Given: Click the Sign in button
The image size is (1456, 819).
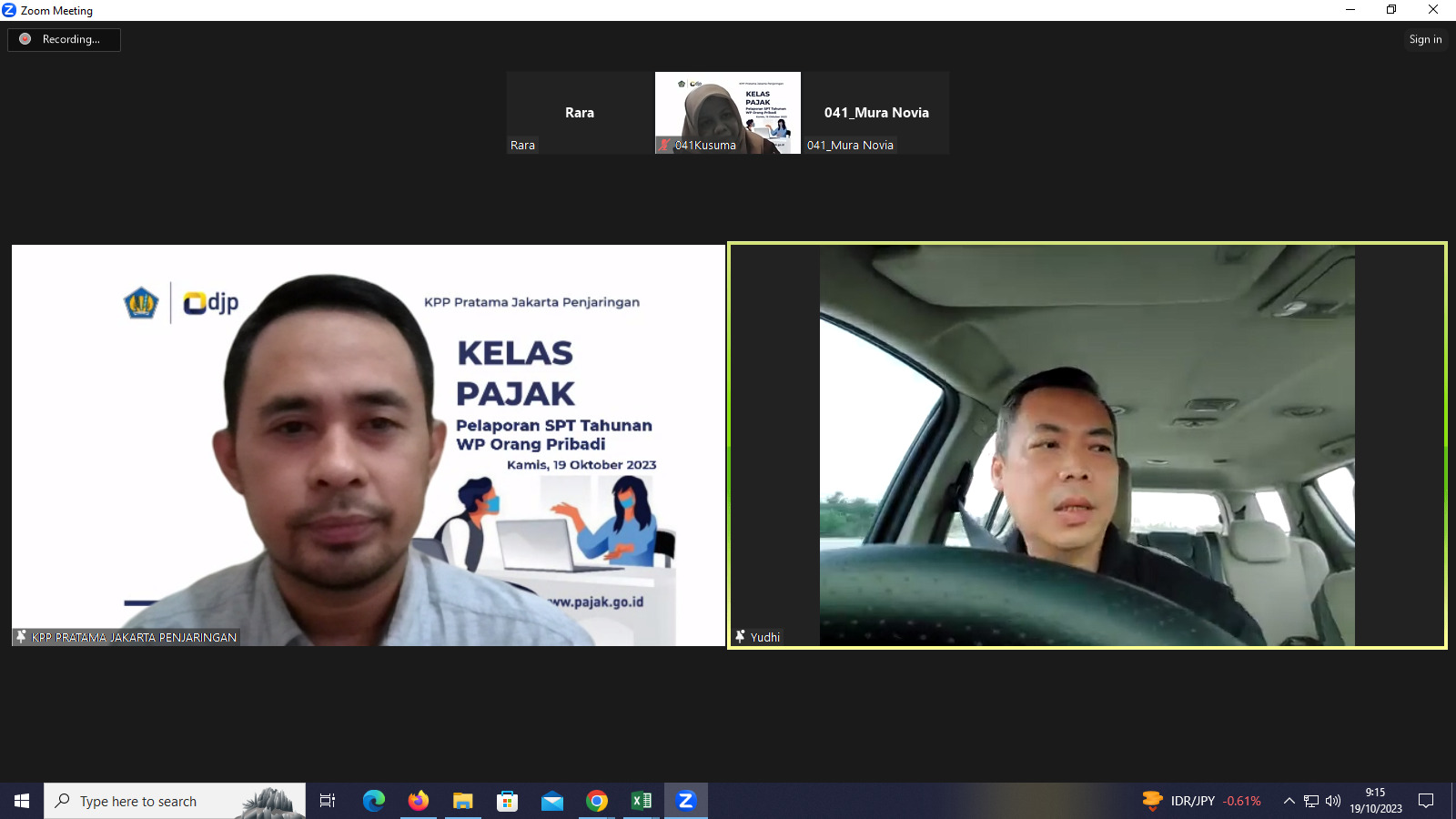Looking at the screenshot, I should click(x=1425, y=39).
